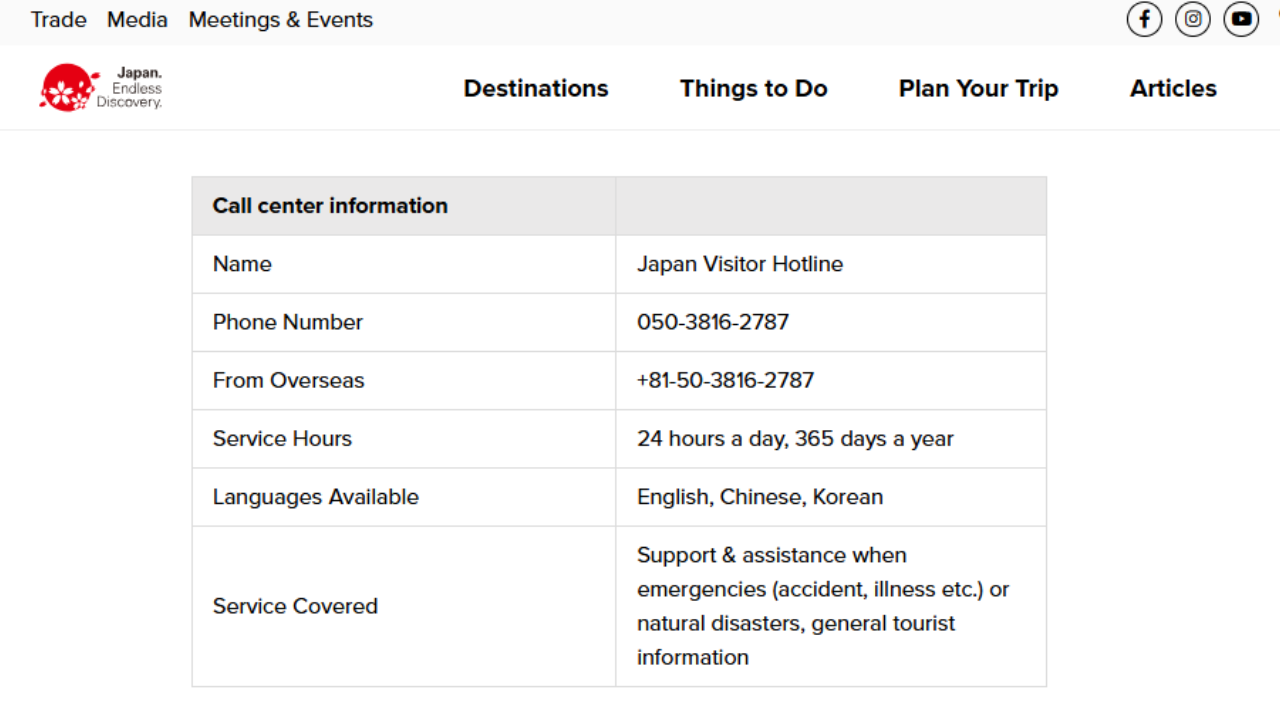The image size is (1280, 720).
Task: Click the 24 hours a day service hours text
Action: (795, 438)
